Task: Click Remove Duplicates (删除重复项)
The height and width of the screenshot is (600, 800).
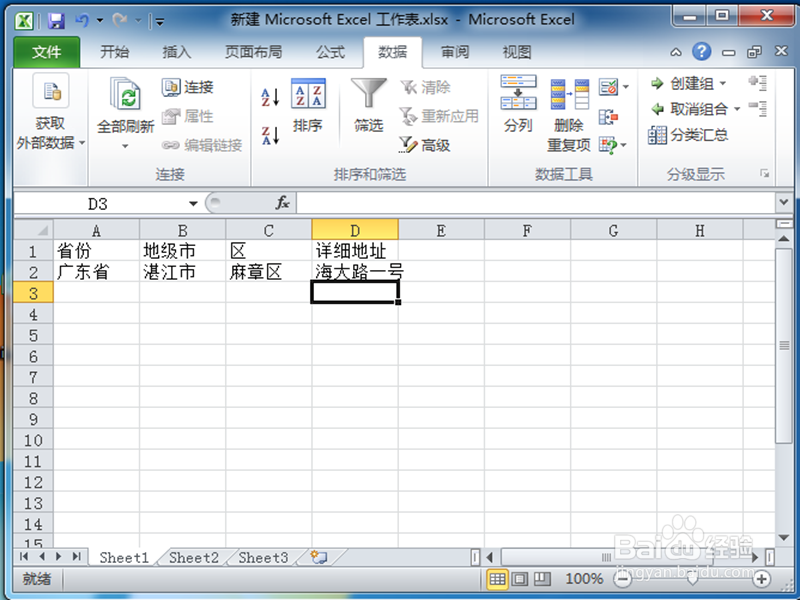Action: 569,113
